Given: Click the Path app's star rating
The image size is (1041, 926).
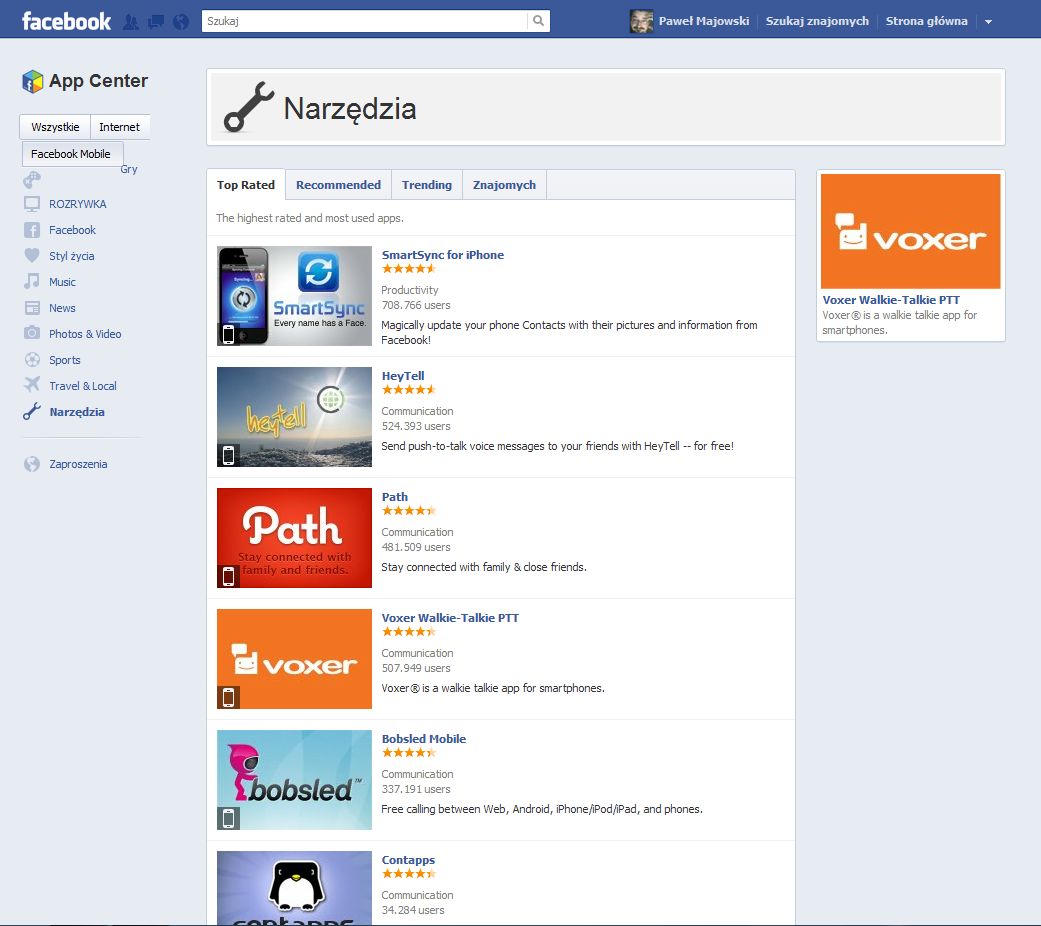Looking at the screenshot, I should [409, 511].
